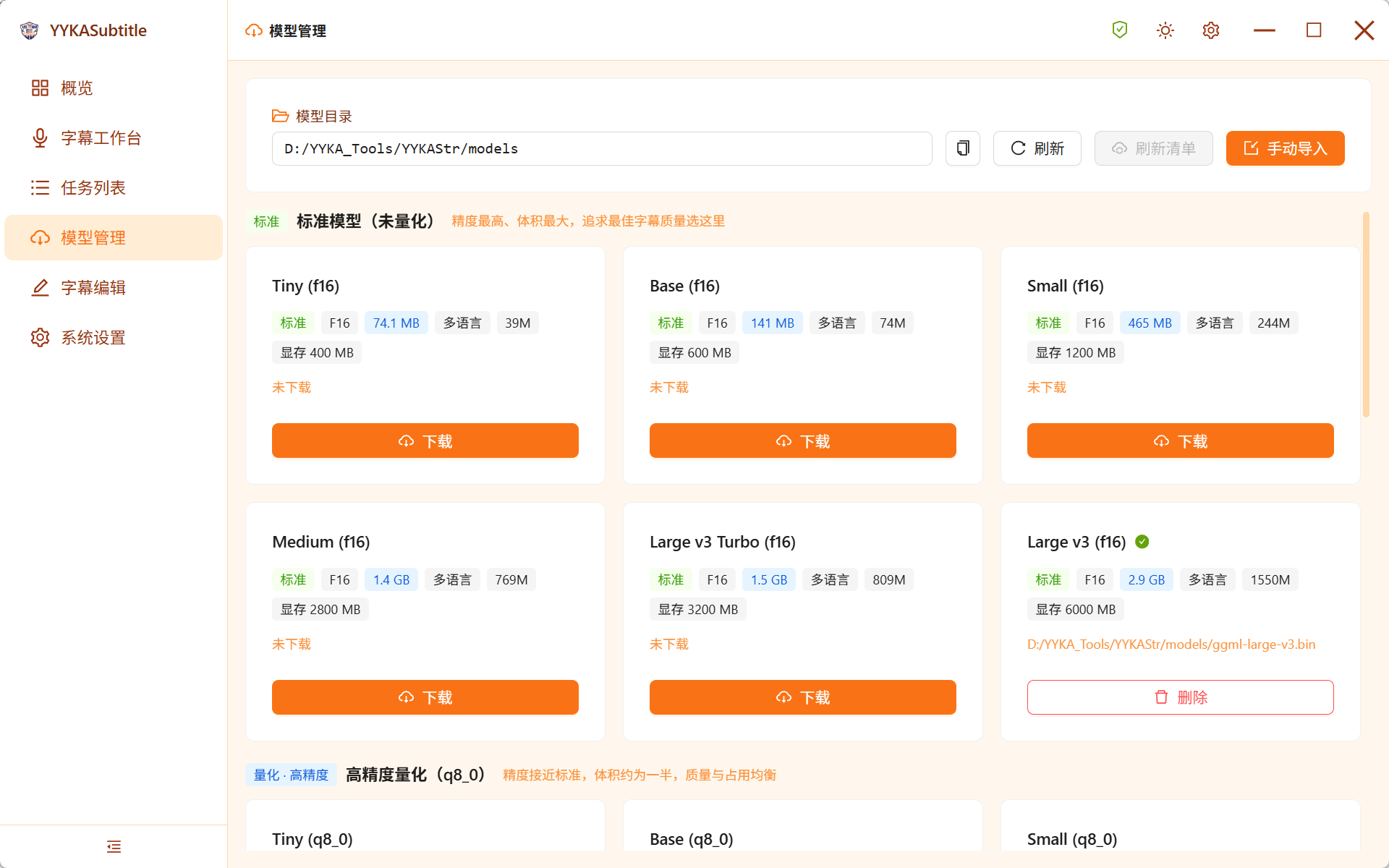Click the 刷新清单 button

pos(1154,148)
